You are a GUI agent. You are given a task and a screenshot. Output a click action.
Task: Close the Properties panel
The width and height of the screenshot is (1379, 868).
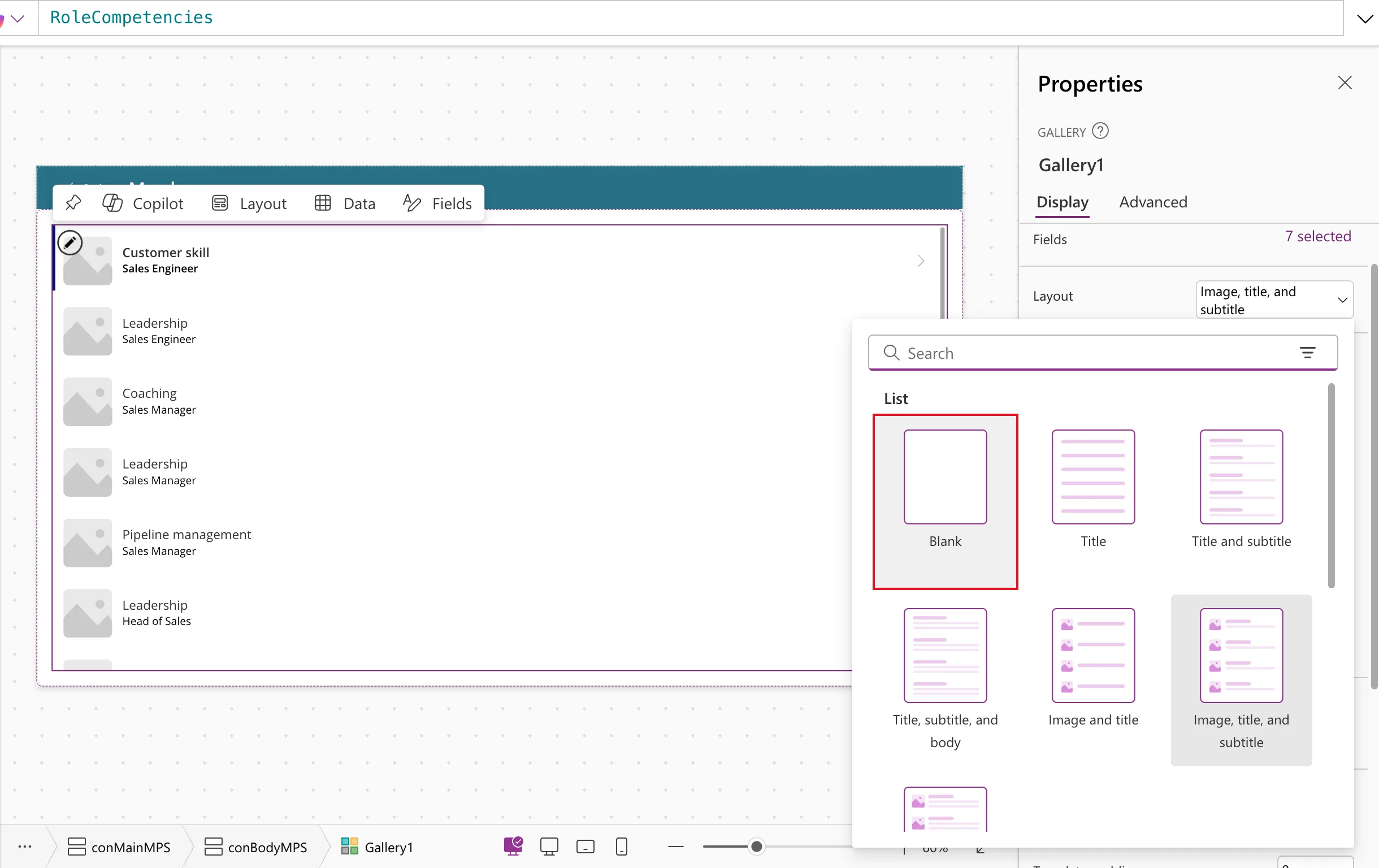coord(1345,83)
